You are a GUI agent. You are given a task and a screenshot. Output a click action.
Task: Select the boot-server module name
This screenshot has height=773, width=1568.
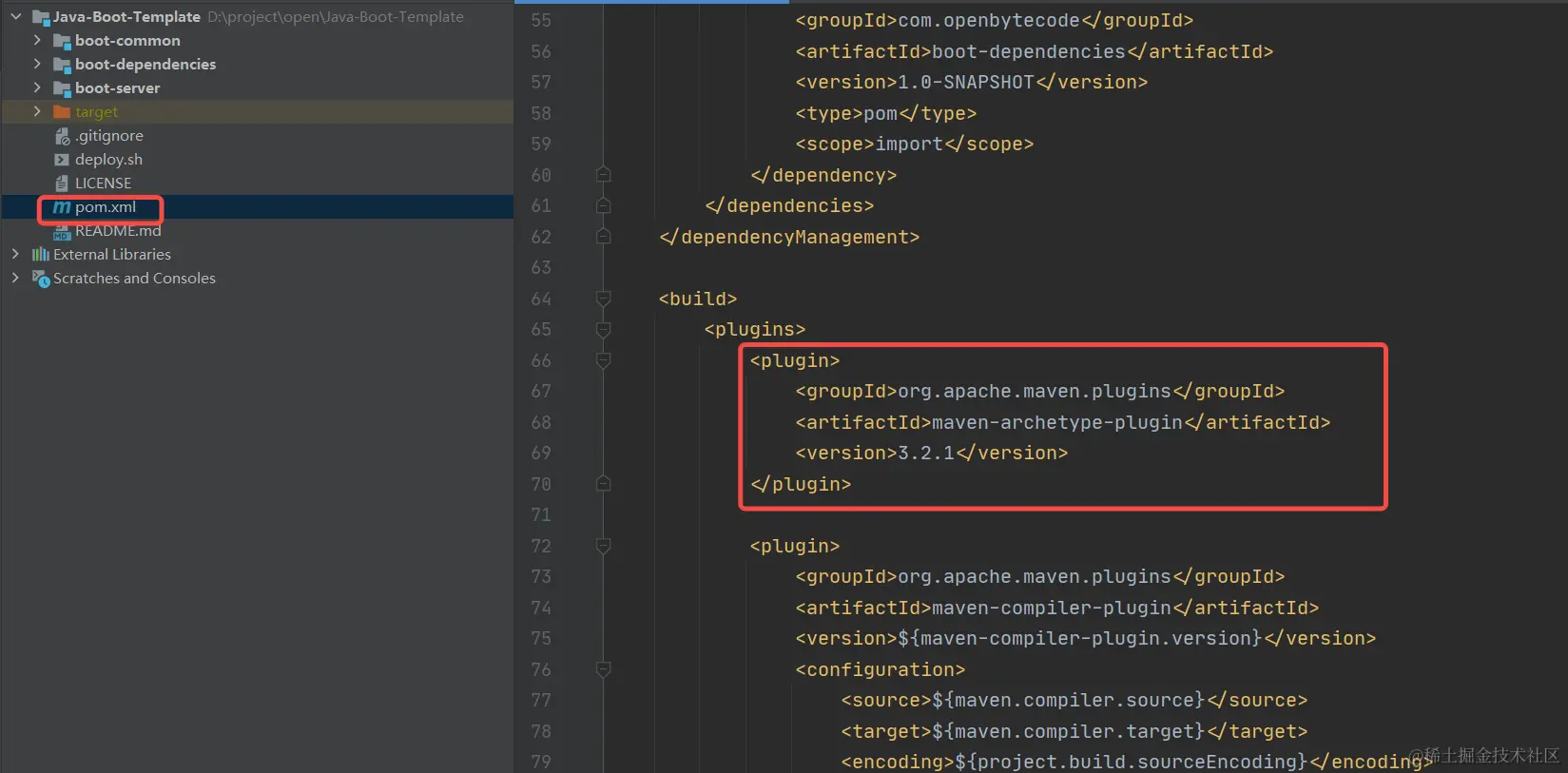(x=117, y=88)
